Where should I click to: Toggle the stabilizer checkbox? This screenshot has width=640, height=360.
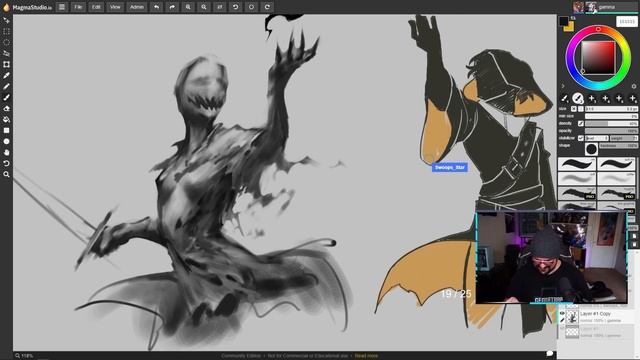580,138
